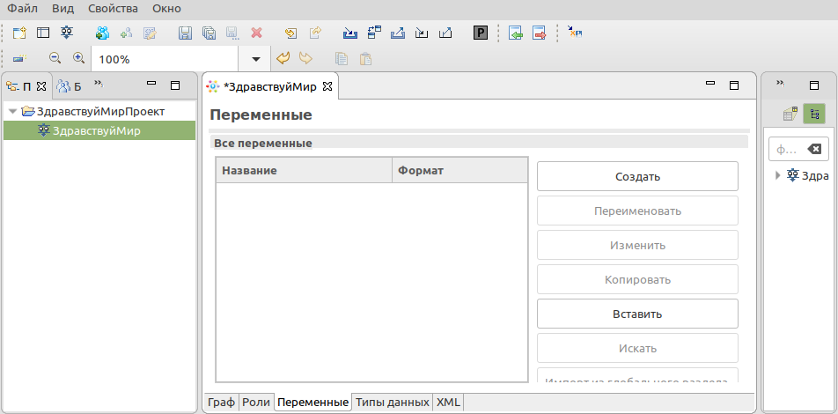Viewport: 838px width, 414px height.
Task: Click the grayed copy pages icon
Action: point(341,59)
